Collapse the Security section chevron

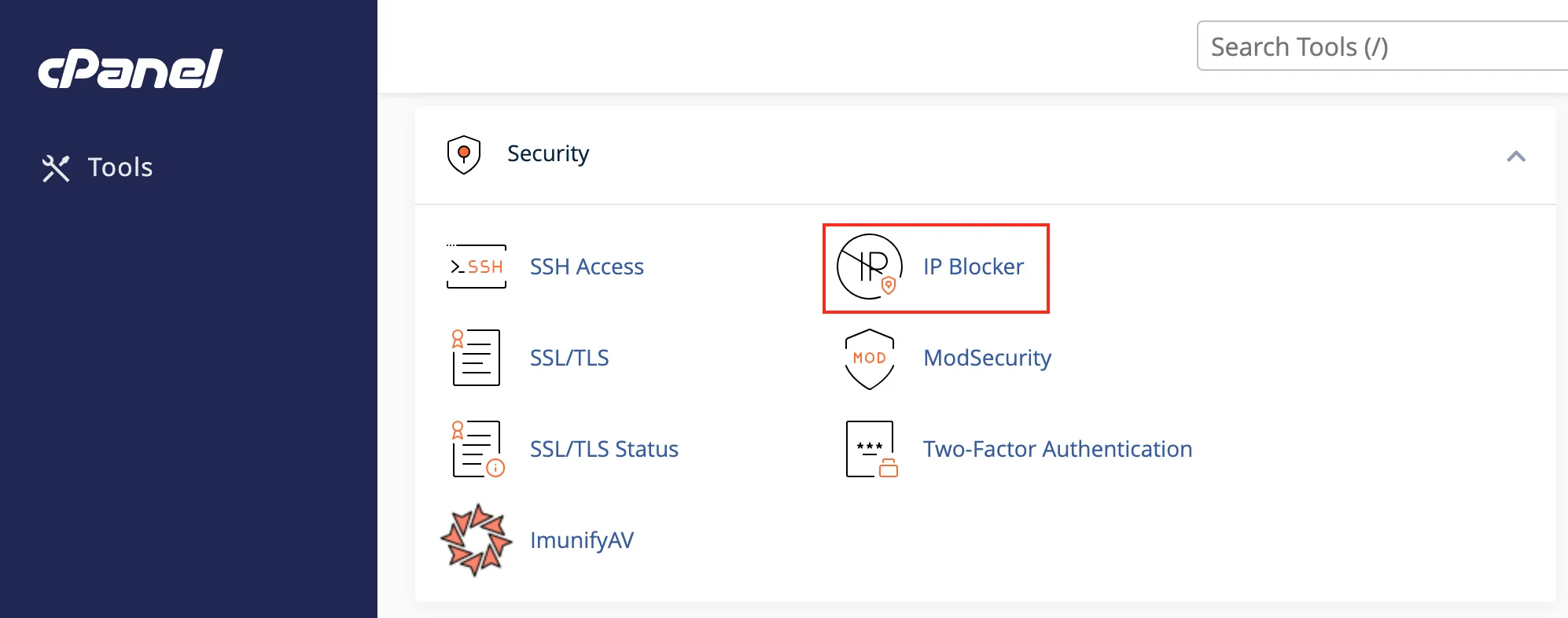tap(1516, 156)
